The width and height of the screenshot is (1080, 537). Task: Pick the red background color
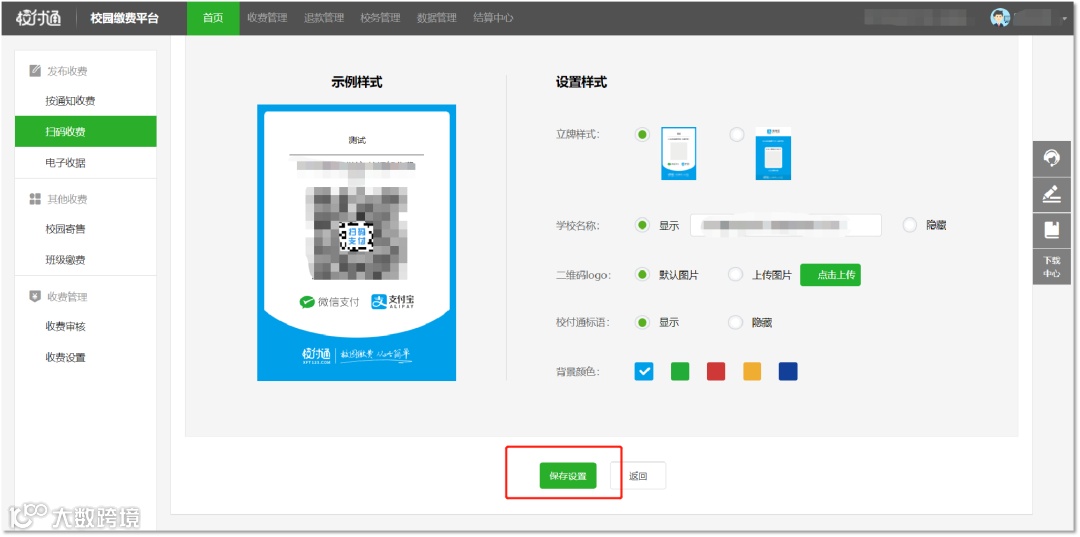point(716,372)
